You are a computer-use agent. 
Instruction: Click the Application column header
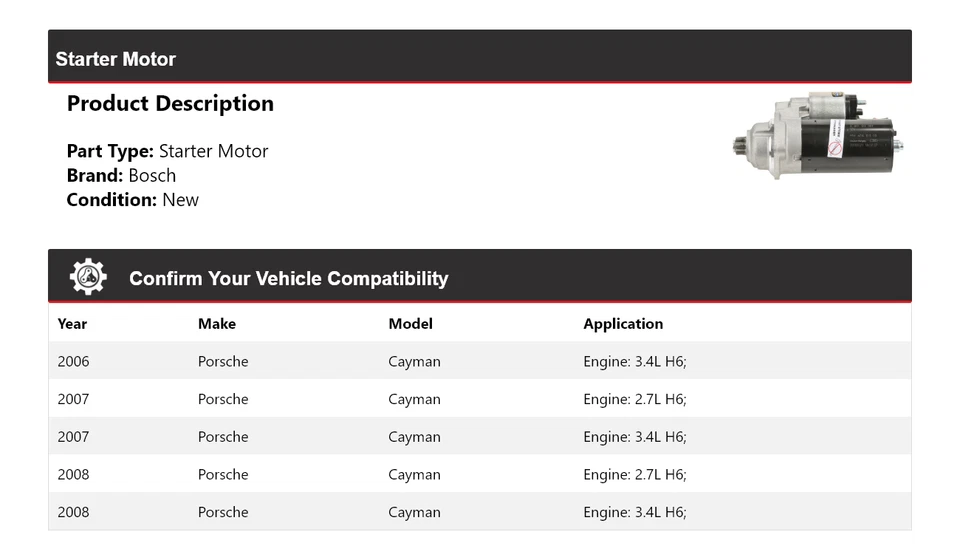click(x=623, y=324)
